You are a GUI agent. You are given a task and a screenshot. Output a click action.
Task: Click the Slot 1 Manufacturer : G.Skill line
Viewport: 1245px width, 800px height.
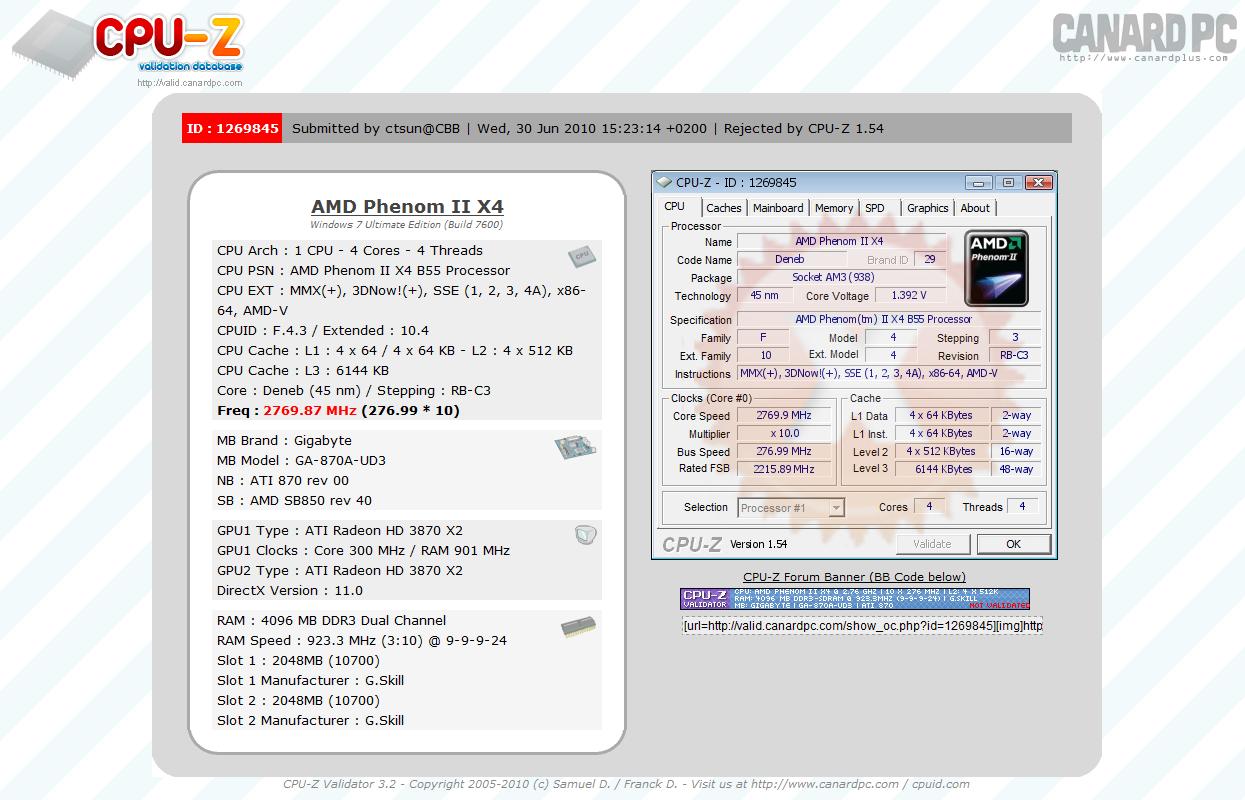(310, 681)
